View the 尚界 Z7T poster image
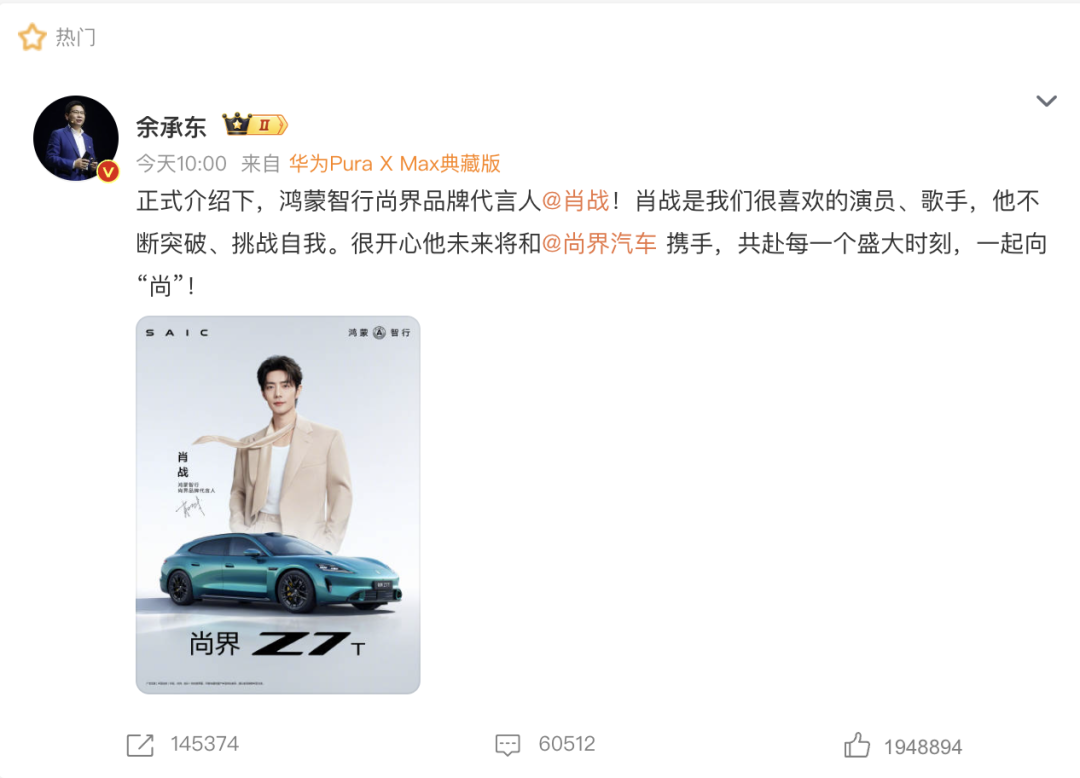Viewport: 1080px width, 778px height. tap(278, 505)
